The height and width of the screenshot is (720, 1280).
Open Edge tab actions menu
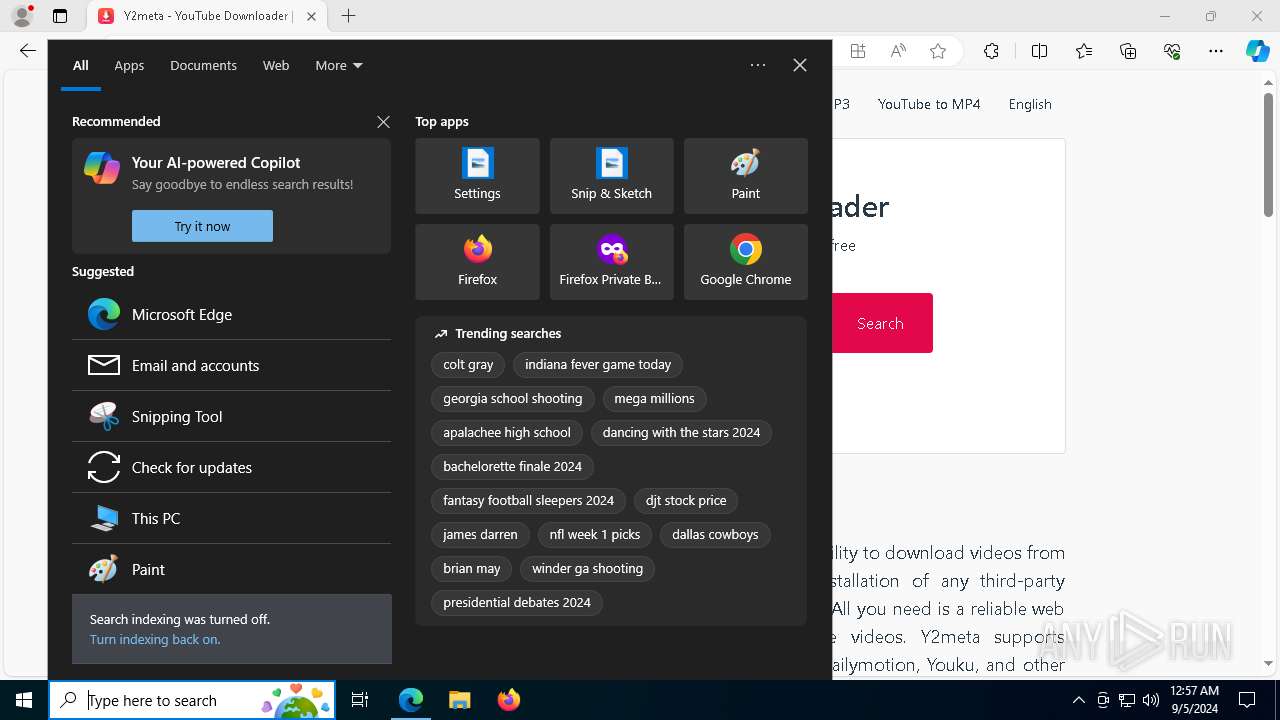60,16
